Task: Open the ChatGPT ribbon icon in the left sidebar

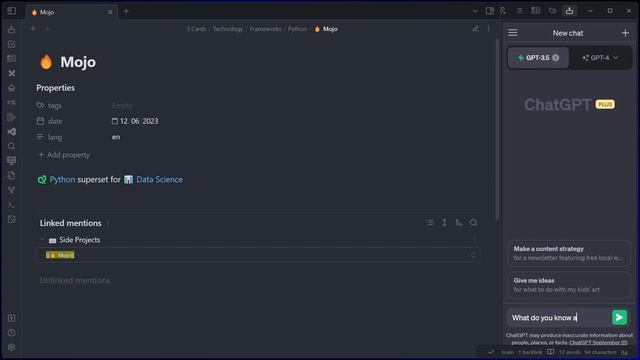Action: click(11, 30)
